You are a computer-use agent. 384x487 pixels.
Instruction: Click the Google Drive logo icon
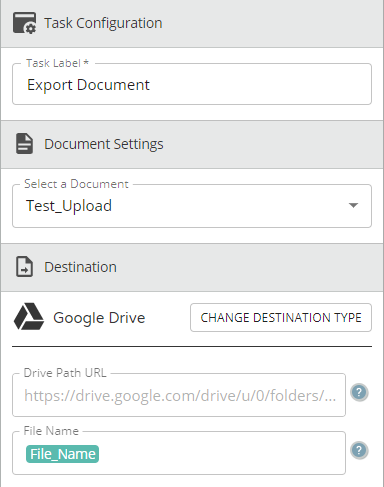pyautogui.click(x=29, y=317)
